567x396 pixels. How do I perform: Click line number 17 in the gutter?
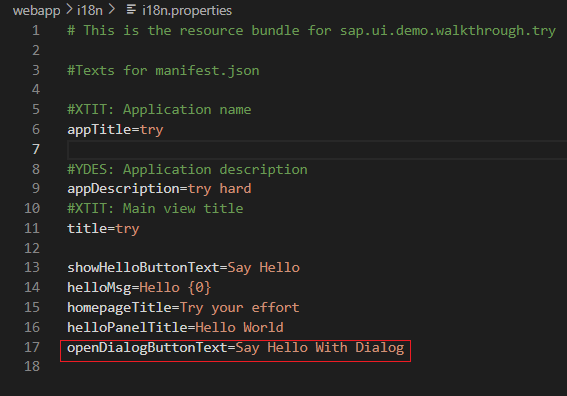(x=32, y=347)
